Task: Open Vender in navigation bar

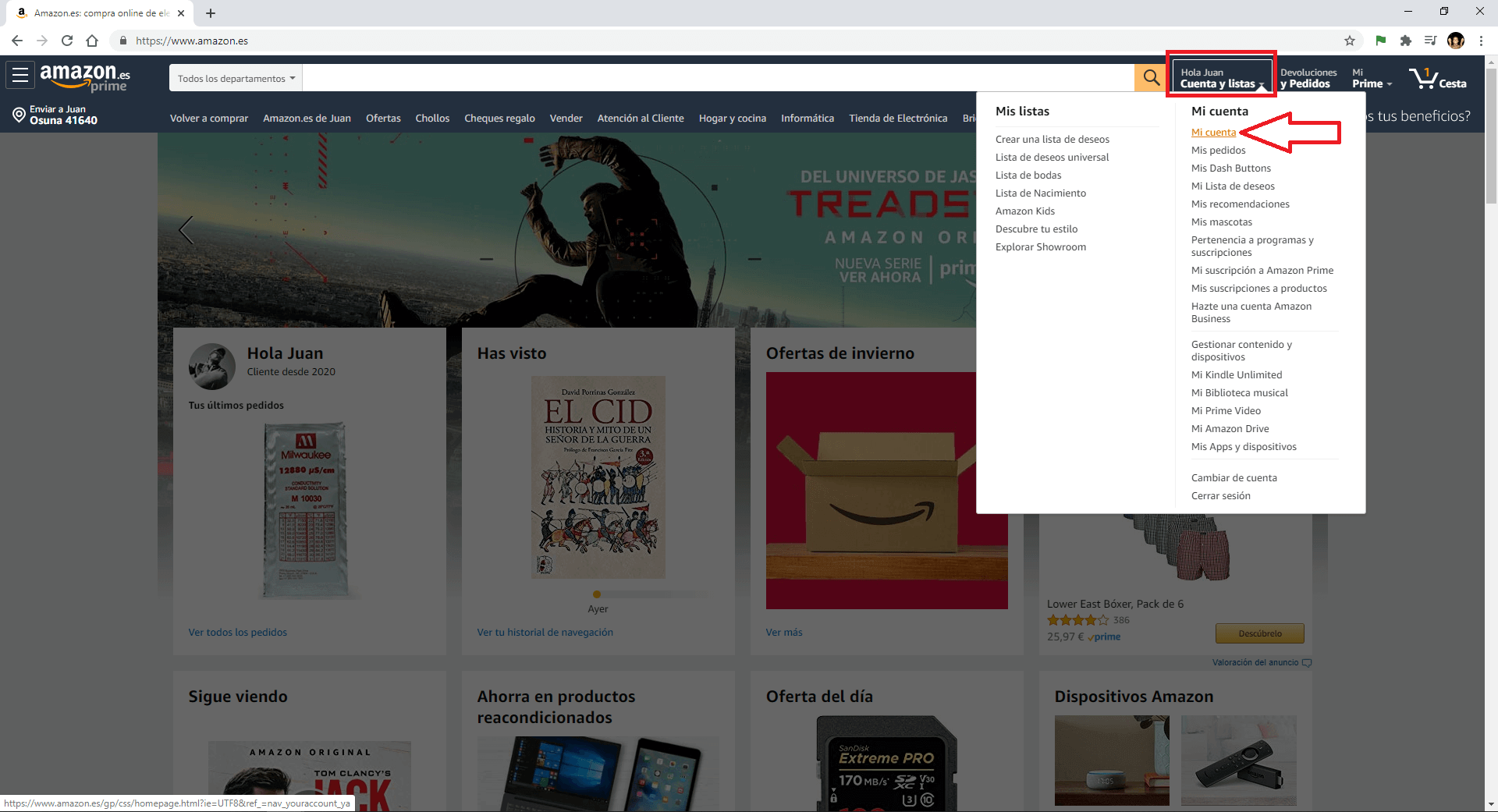Action: (566, 119)
